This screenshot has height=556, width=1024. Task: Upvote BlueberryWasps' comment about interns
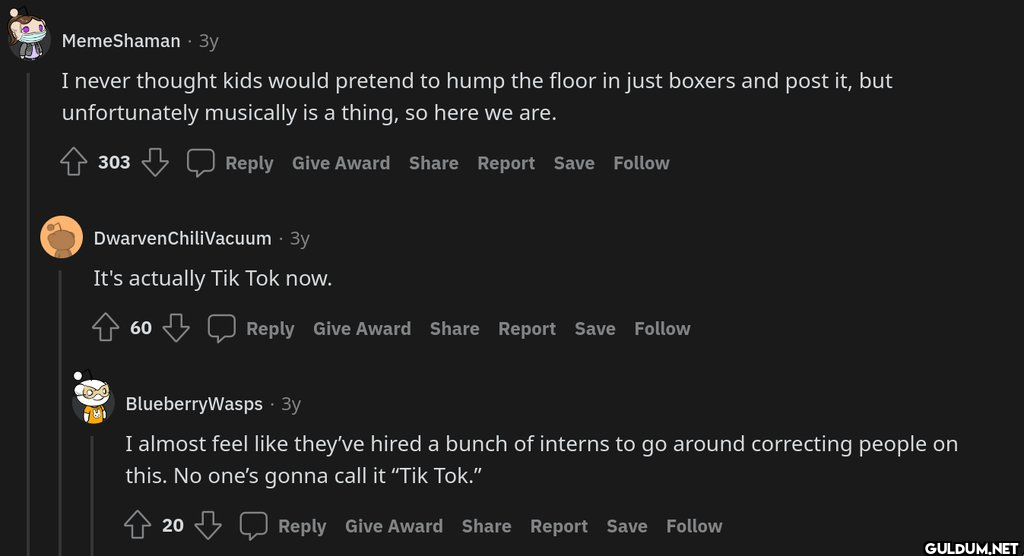(x=137, y=525)
